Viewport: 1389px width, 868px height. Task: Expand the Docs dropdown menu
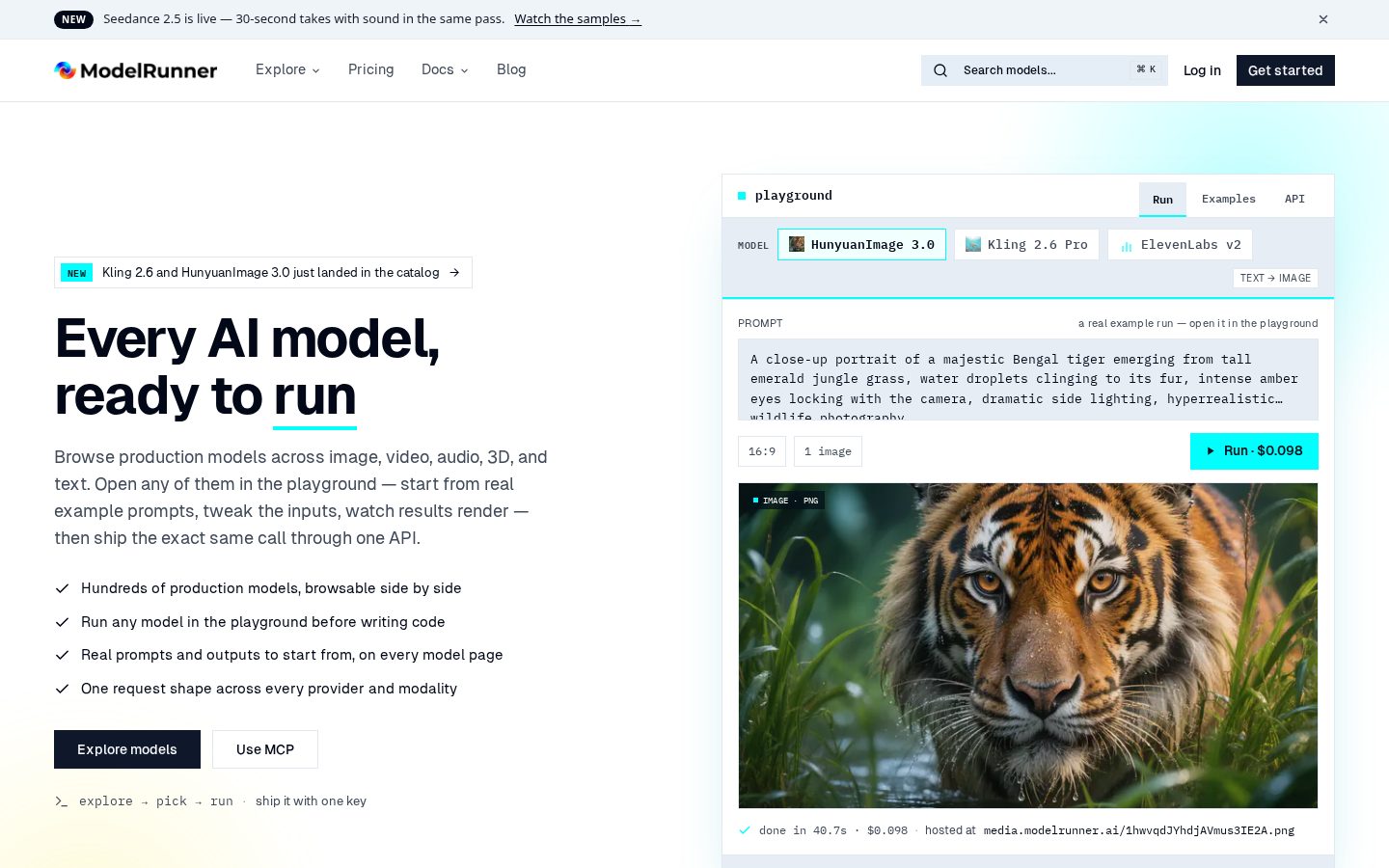445,69
